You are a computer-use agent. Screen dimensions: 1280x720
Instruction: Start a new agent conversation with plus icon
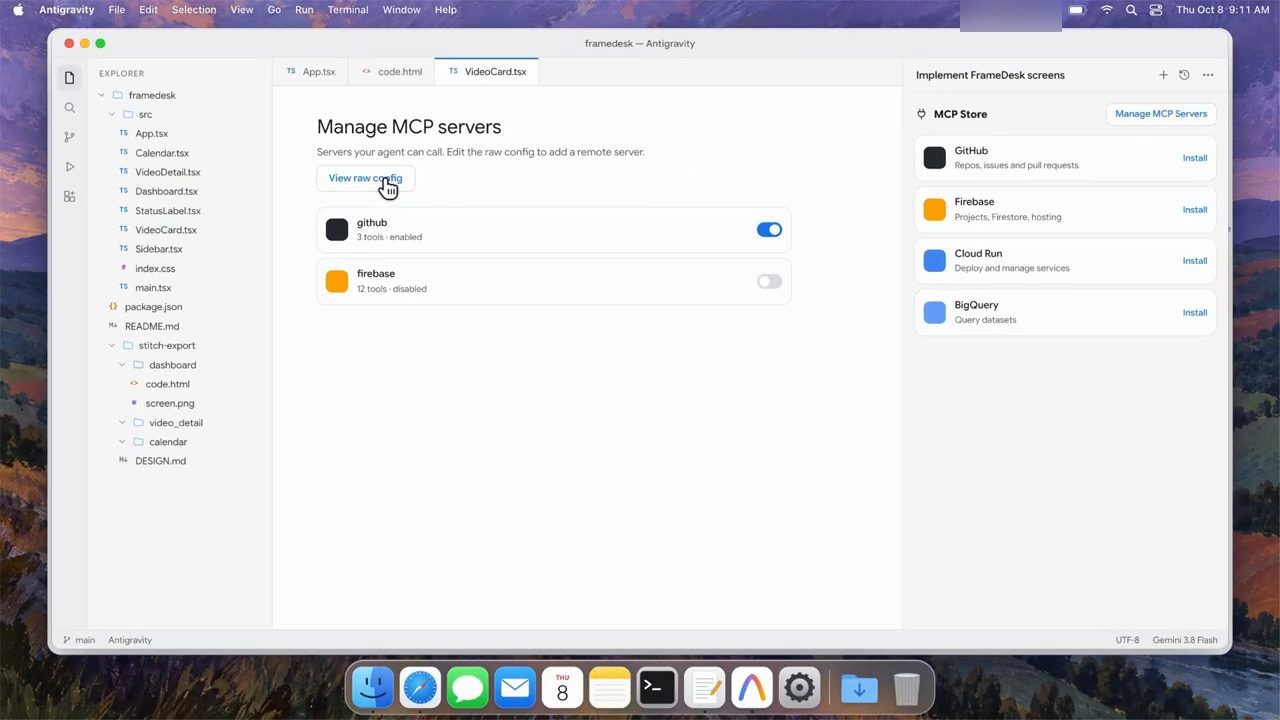tap(1163, 75)
